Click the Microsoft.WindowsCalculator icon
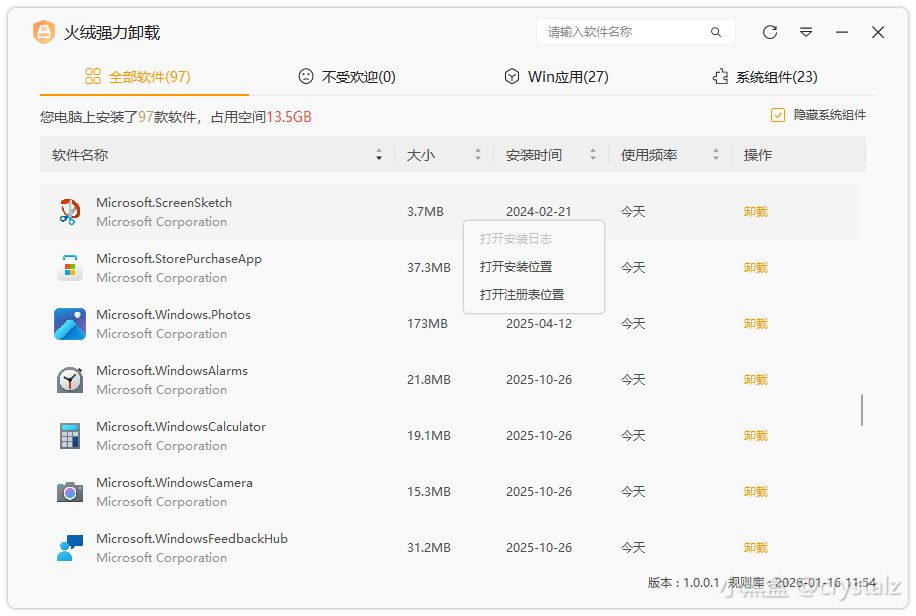This screenshot has height=616, width=916. 70,436
